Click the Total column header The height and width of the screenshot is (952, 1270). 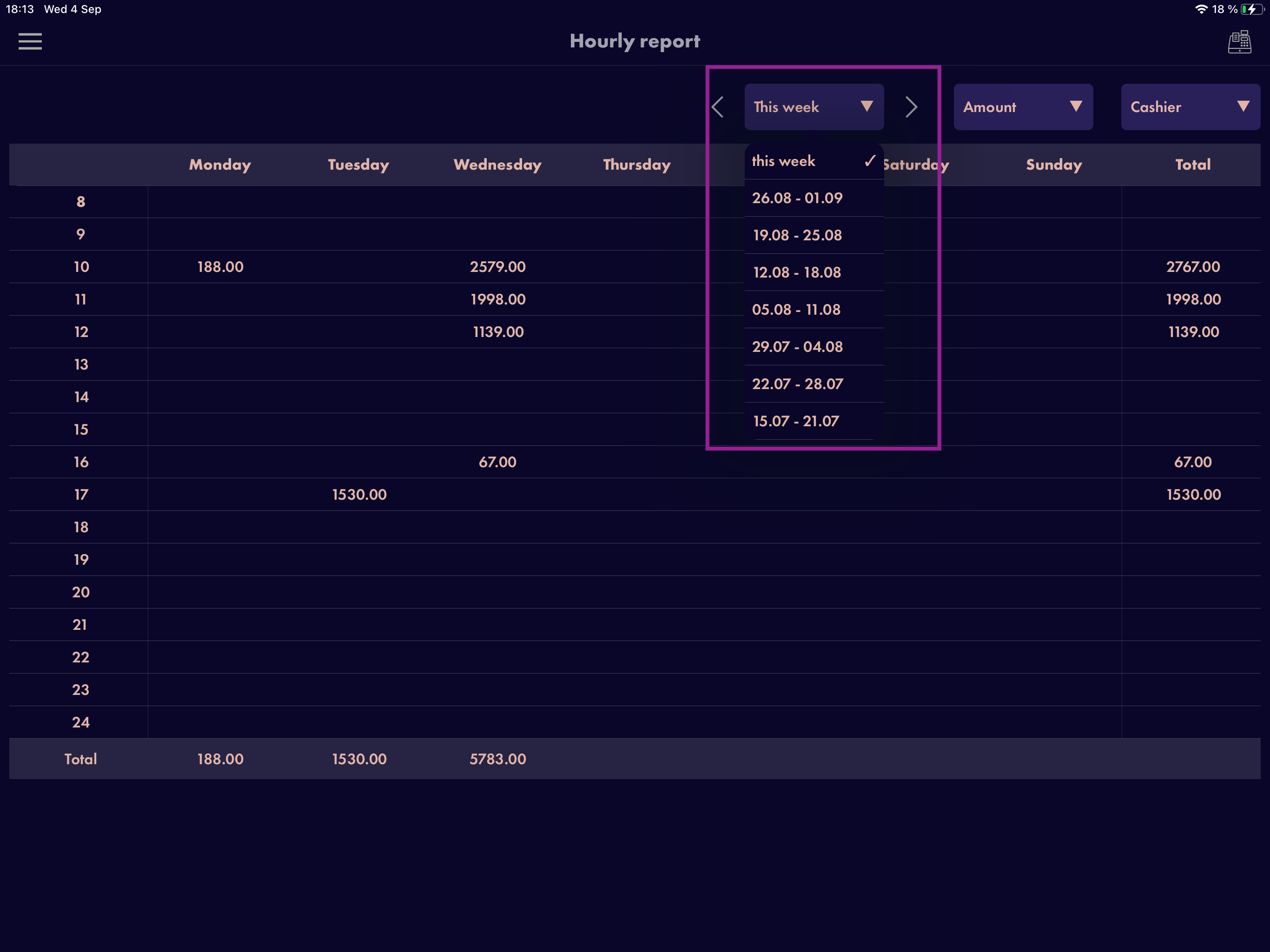1192,165
